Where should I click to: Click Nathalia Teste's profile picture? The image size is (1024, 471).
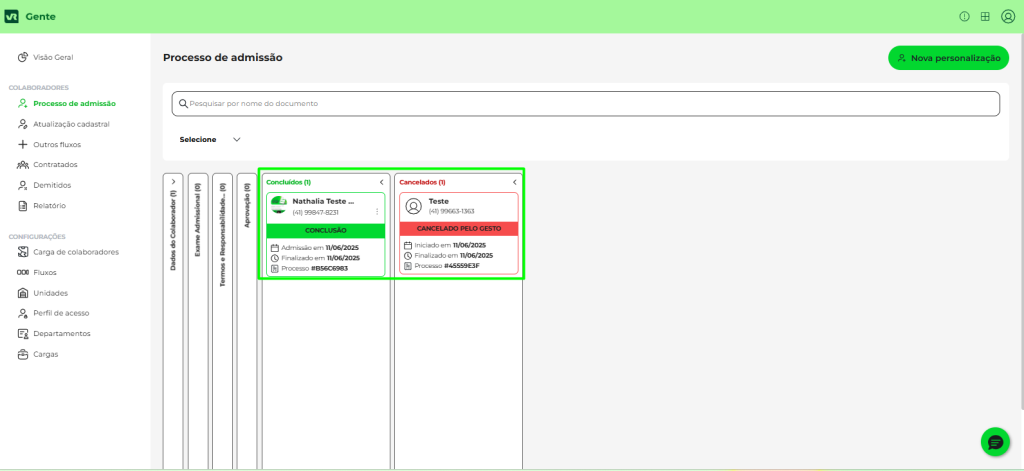click(279, 206)
